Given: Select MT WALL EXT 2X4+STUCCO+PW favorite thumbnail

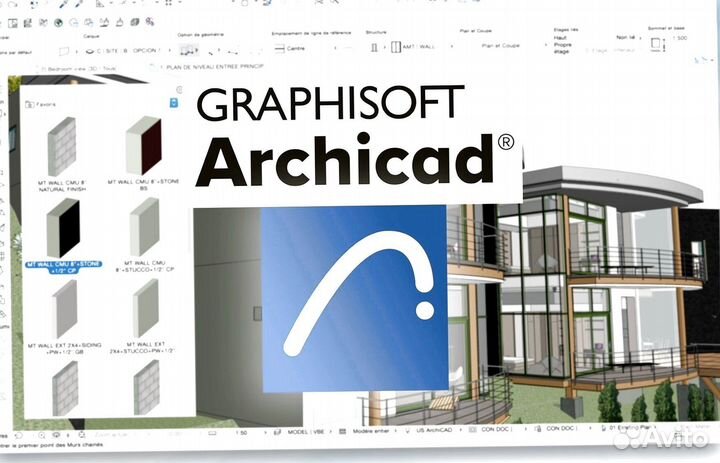Looking at the screenshot, I should [146, 308].
